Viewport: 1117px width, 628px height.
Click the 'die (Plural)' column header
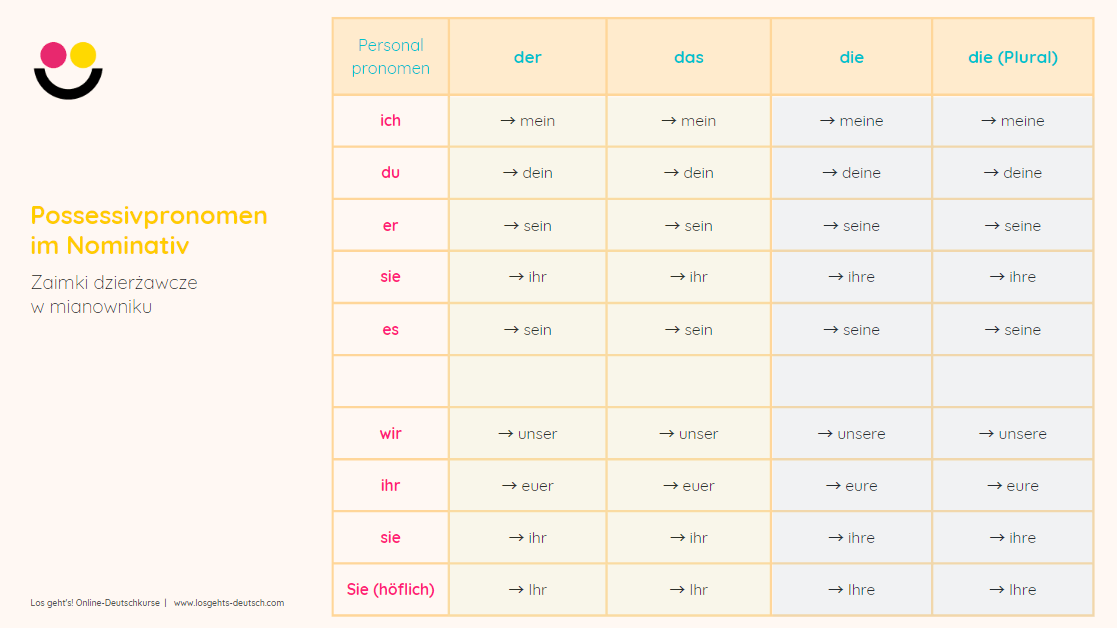[1012, 57]
